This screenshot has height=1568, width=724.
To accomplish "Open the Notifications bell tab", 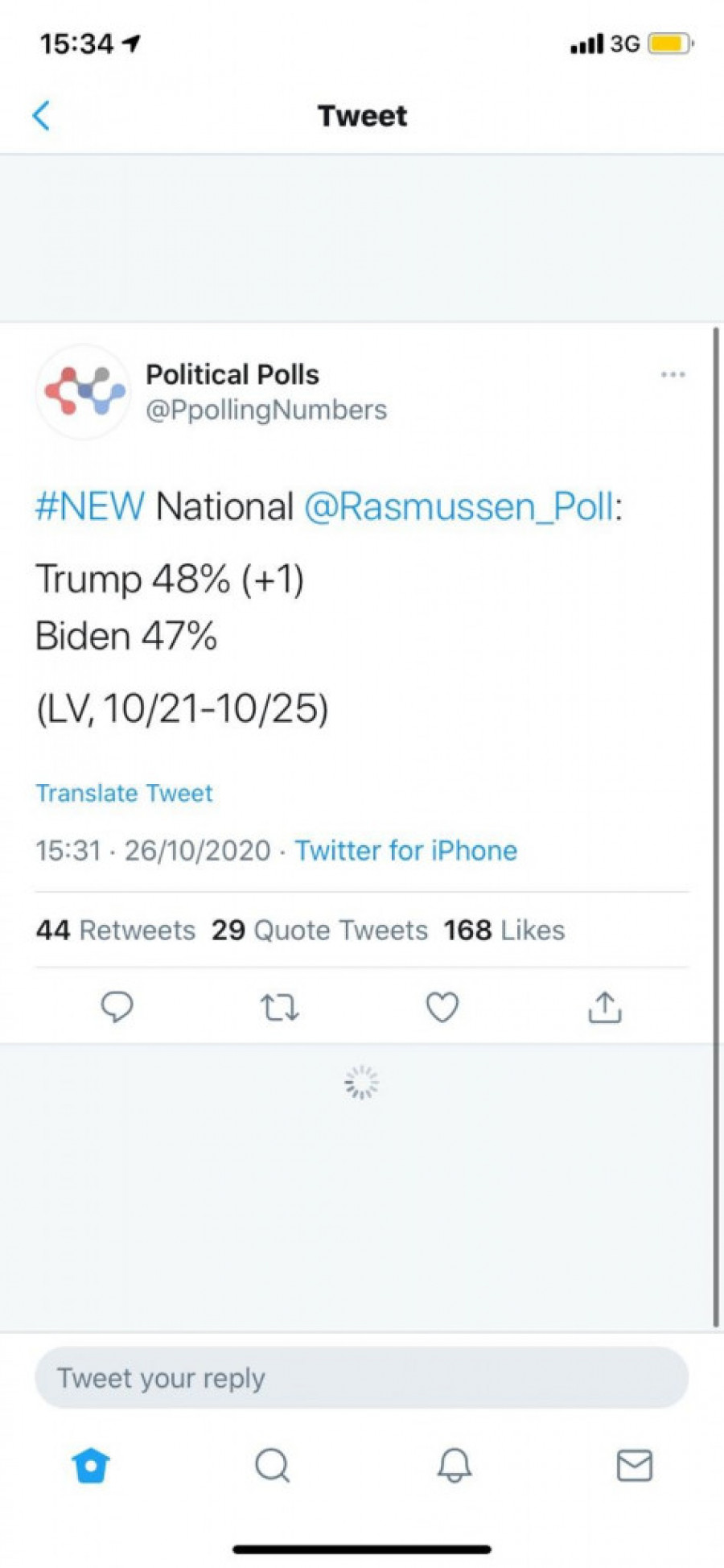I will [454, 1465].
